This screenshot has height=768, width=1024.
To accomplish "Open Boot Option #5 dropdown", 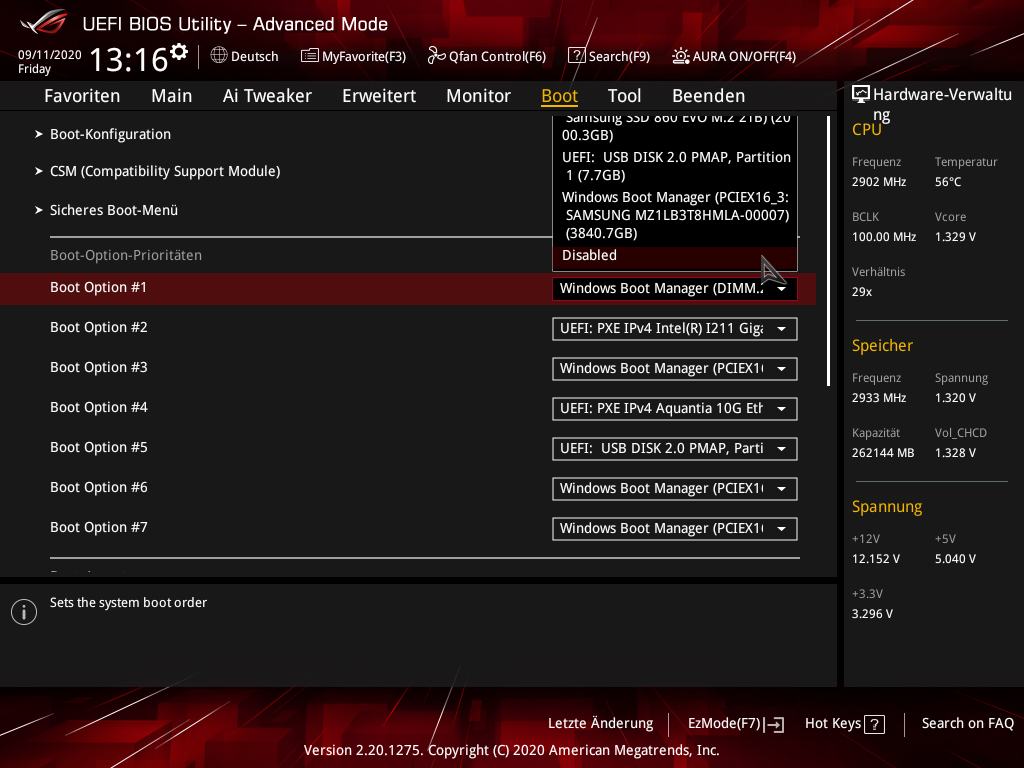I will point(675,449).
